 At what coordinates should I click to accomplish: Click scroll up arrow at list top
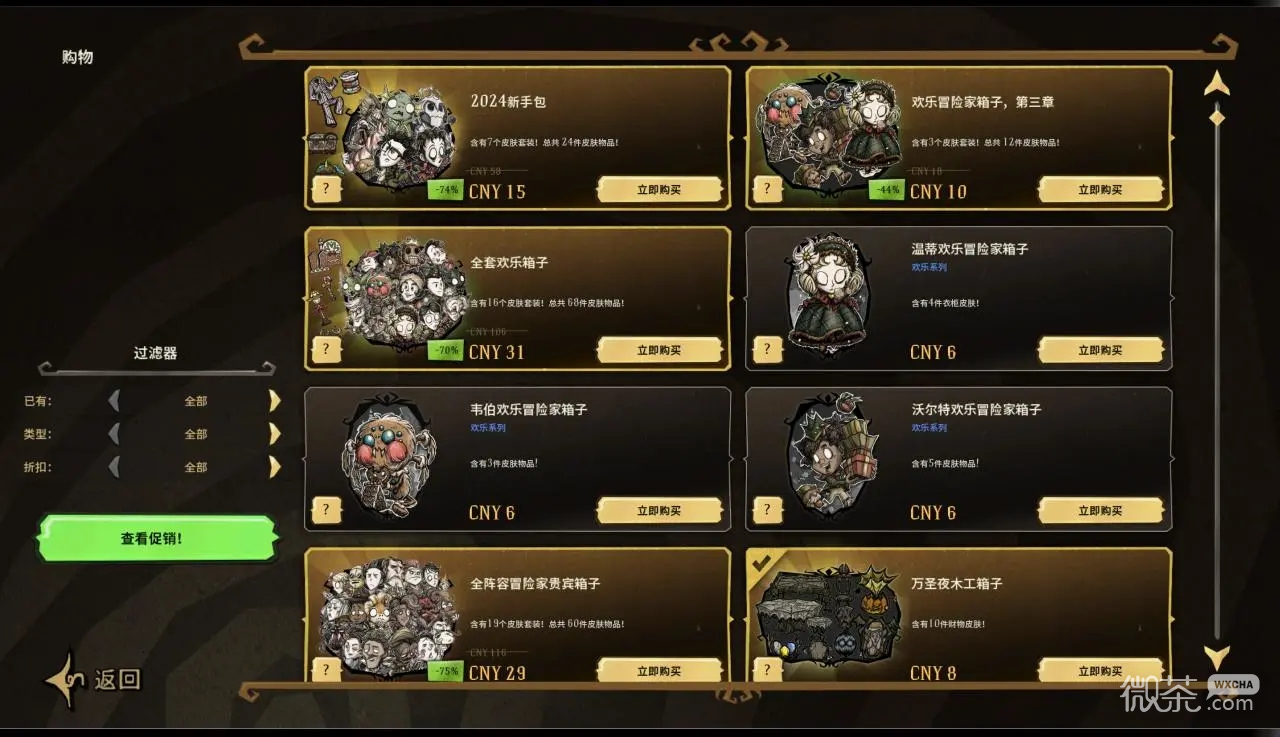(x=1217, y=83)
